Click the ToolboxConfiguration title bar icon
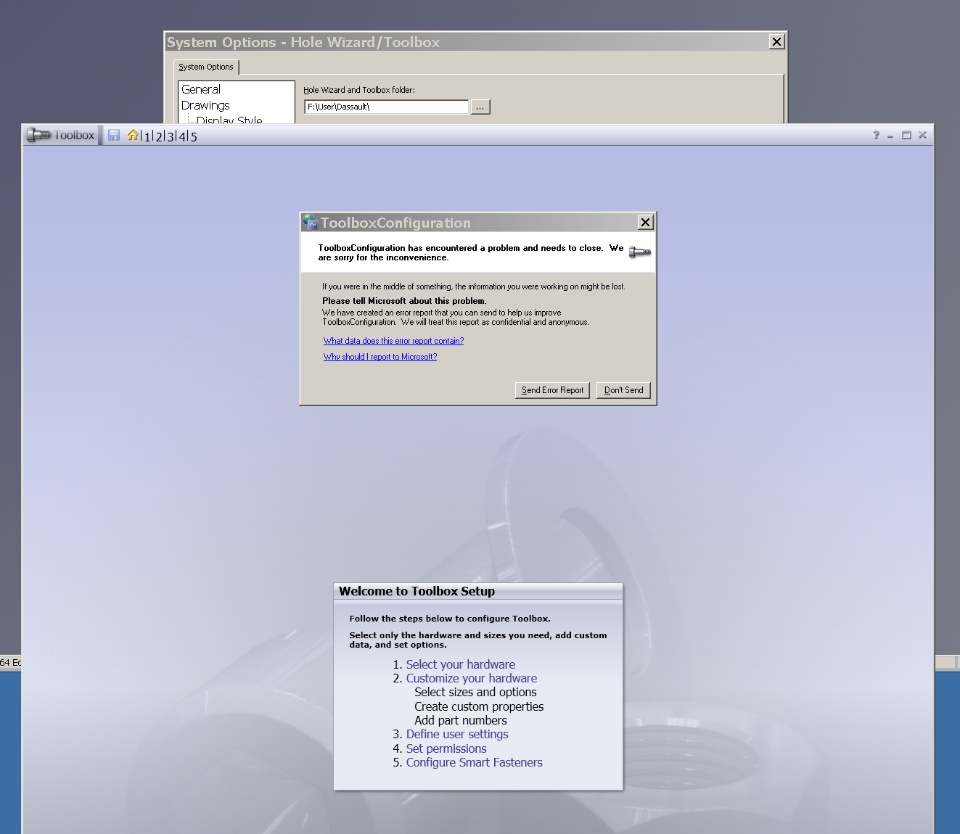960x834 pixels. pos(310,222)
